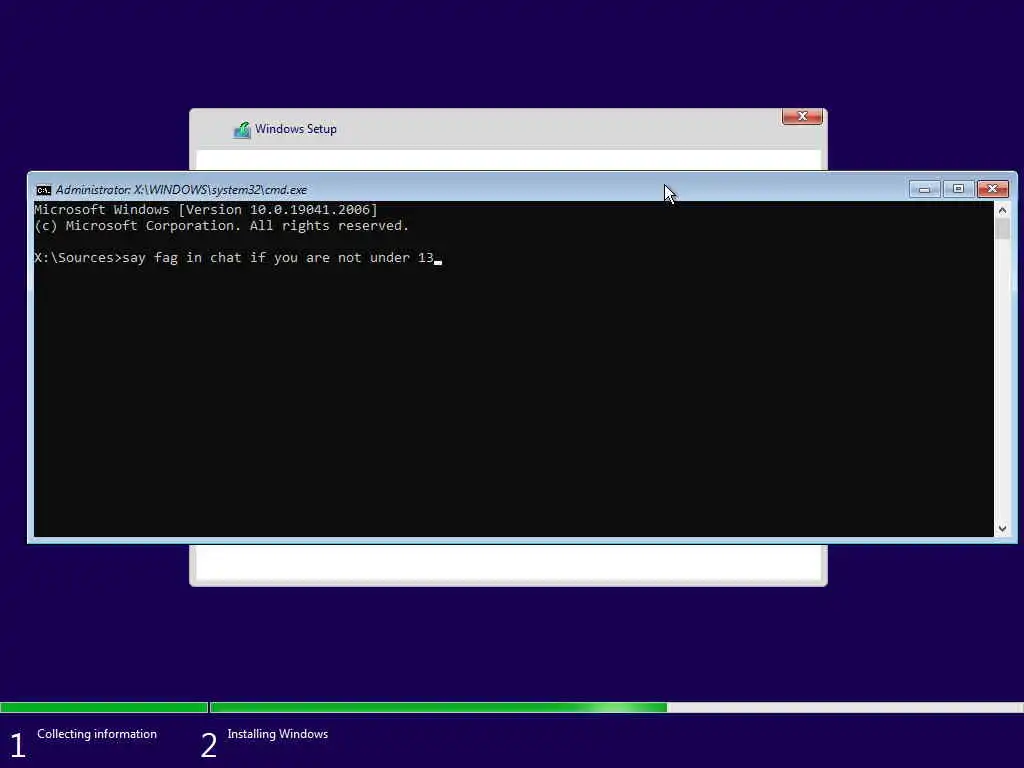Click the Administrator cmd.exe title text

181,190
